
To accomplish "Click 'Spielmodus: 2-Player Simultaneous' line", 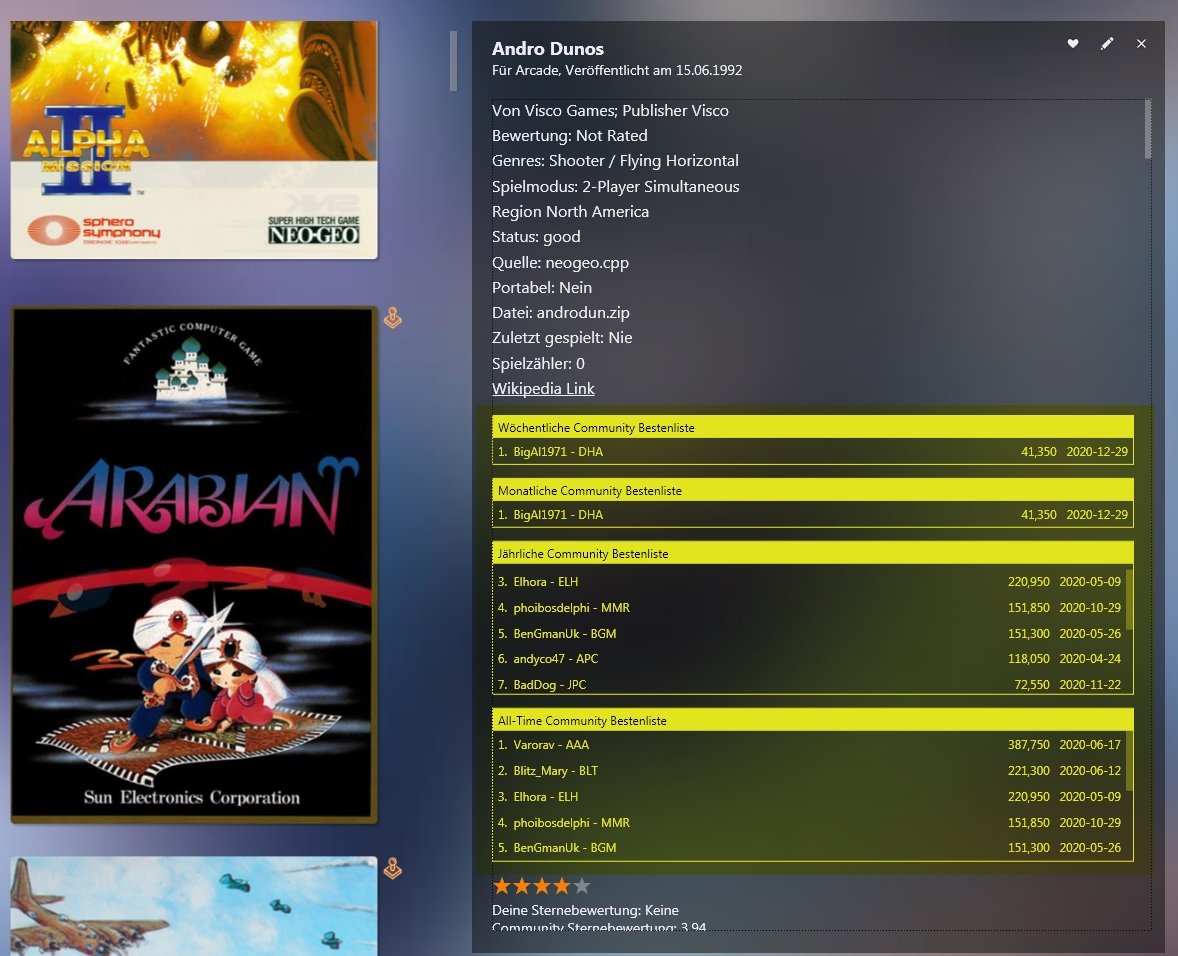I will 615,186.
